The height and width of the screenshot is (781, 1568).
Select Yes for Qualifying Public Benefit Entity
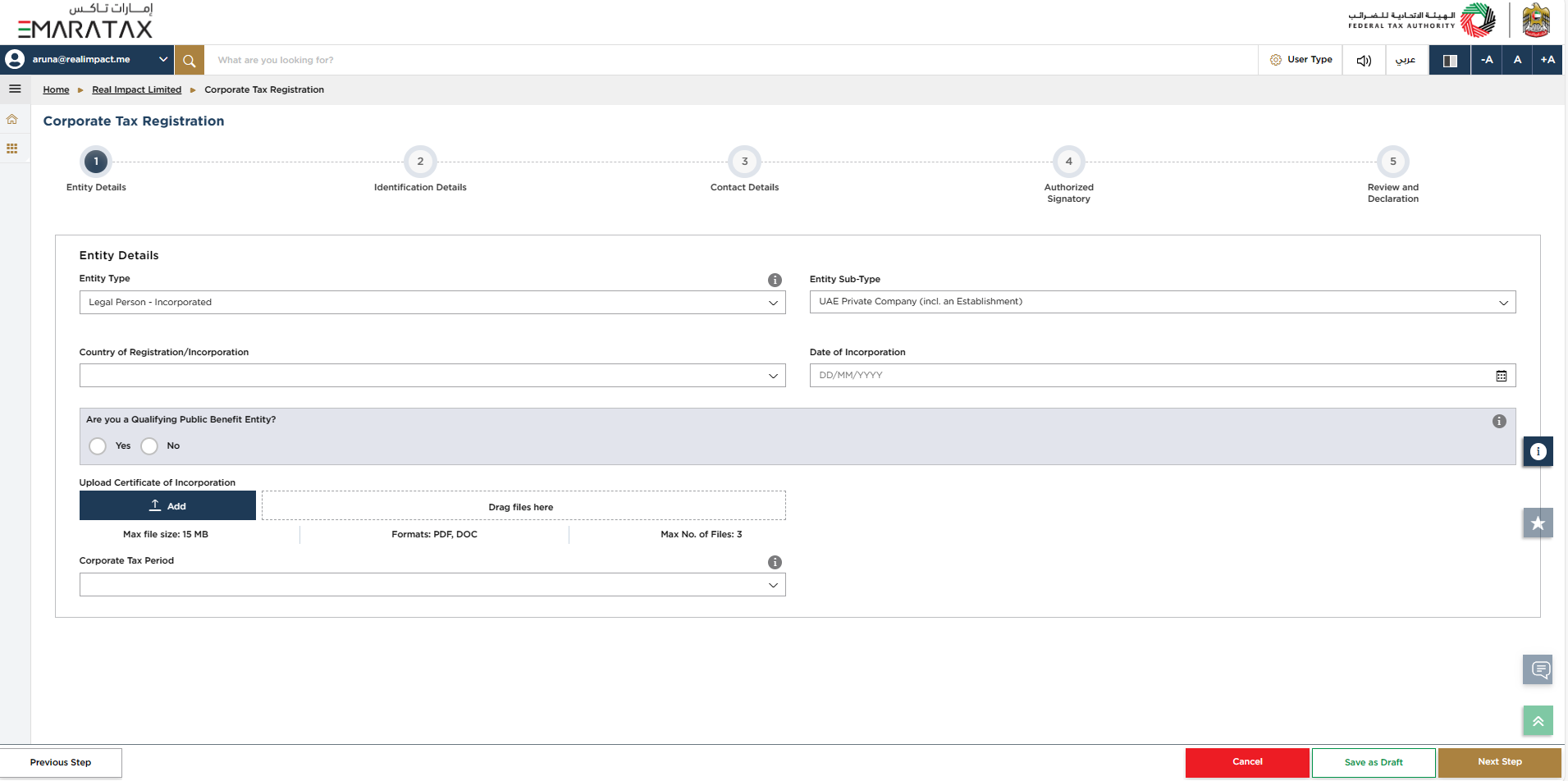tap(98, 446)
